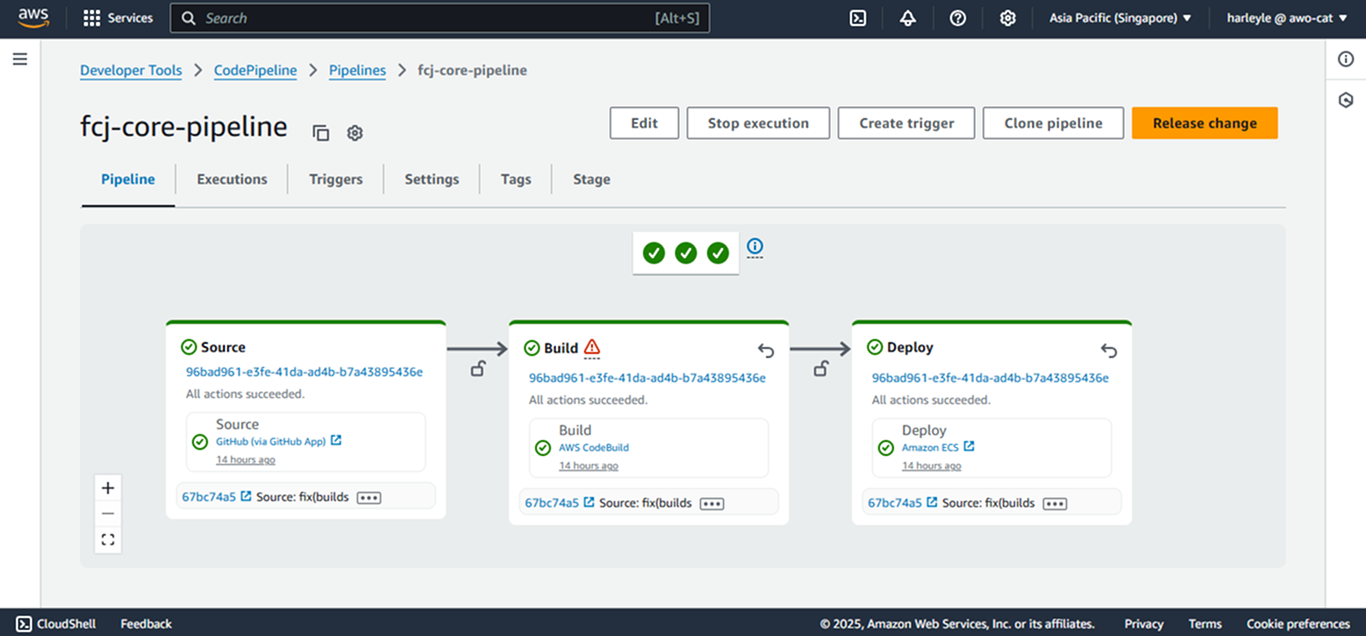Open Cookie preferences in footer

click(x=1298, y=624)
